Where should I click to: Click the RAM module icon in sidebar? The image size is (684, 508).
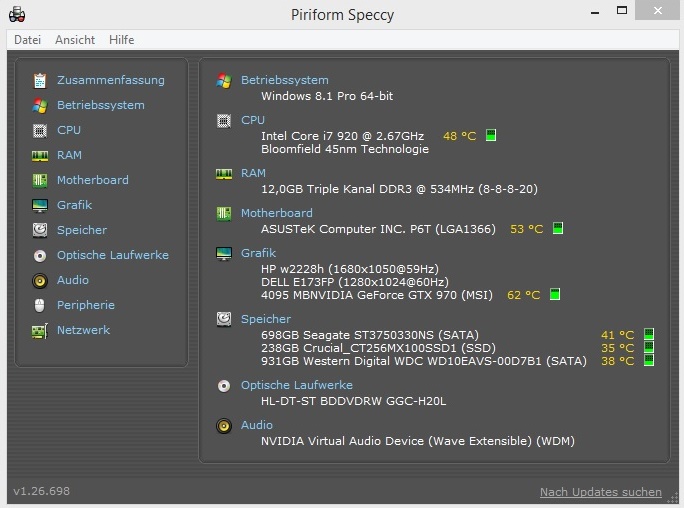coord(40,156)
